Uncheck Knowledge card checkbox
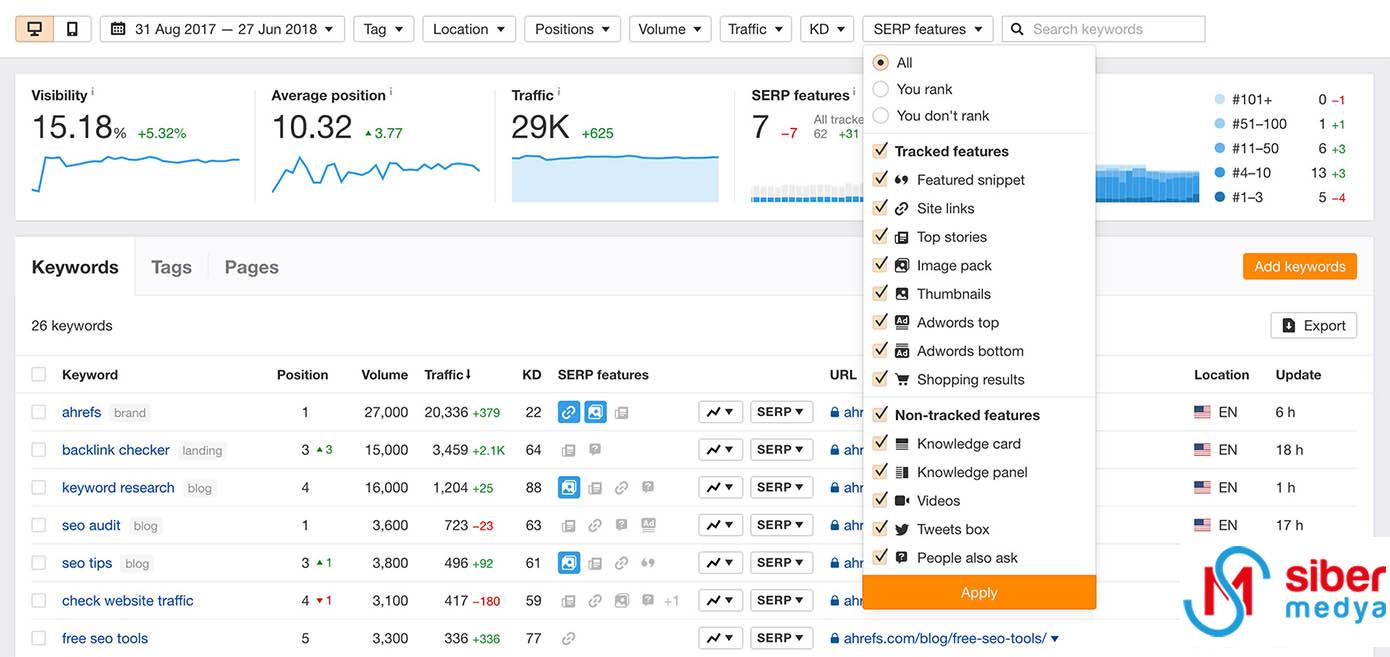This screenshot has width=1390, height=657. 880,443
